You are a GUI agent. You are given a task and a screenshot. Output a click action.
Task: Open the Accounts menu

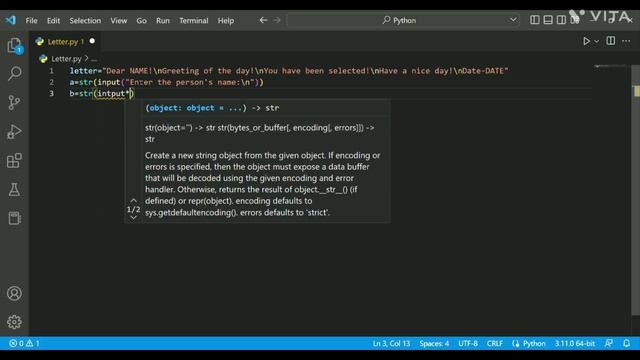coord(14,293)
